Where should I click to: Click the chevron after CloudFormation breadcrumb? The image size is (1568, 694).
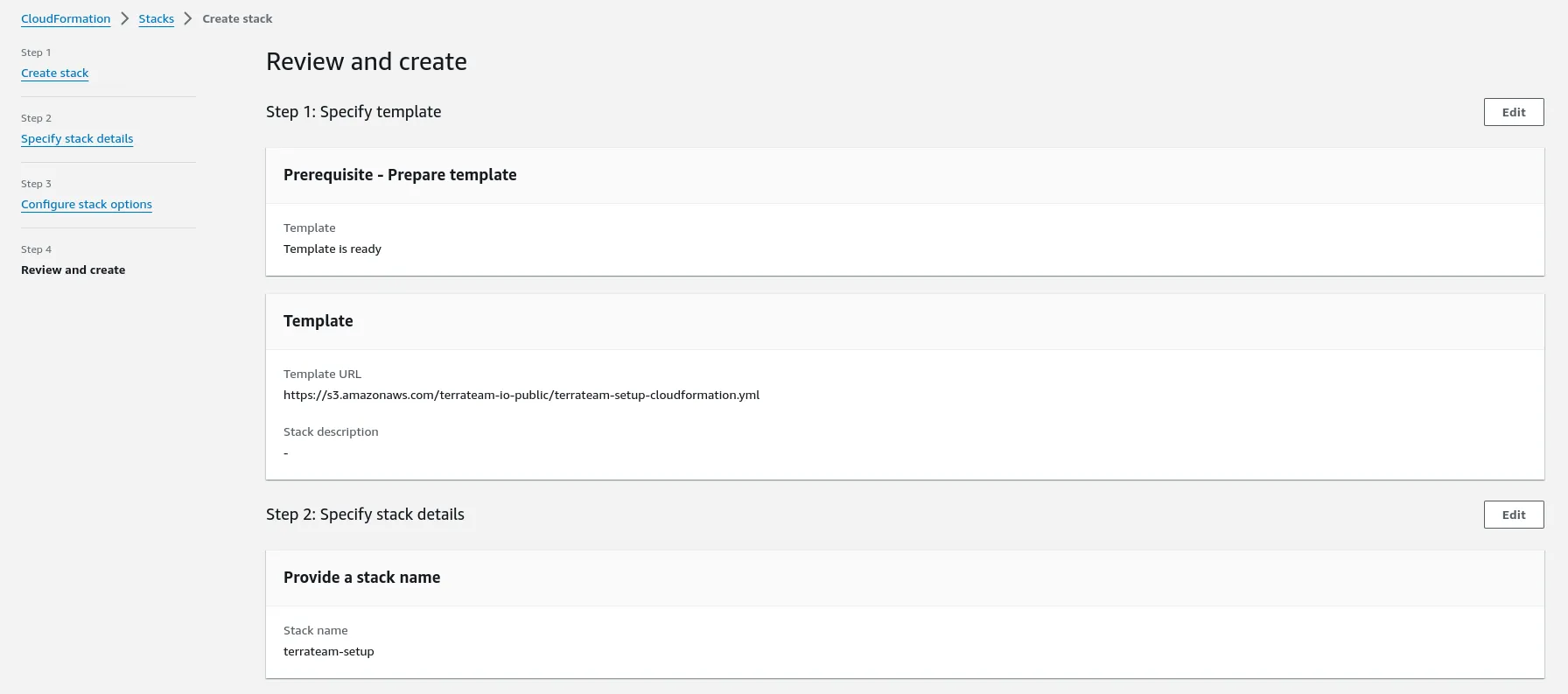coord(125,18)
